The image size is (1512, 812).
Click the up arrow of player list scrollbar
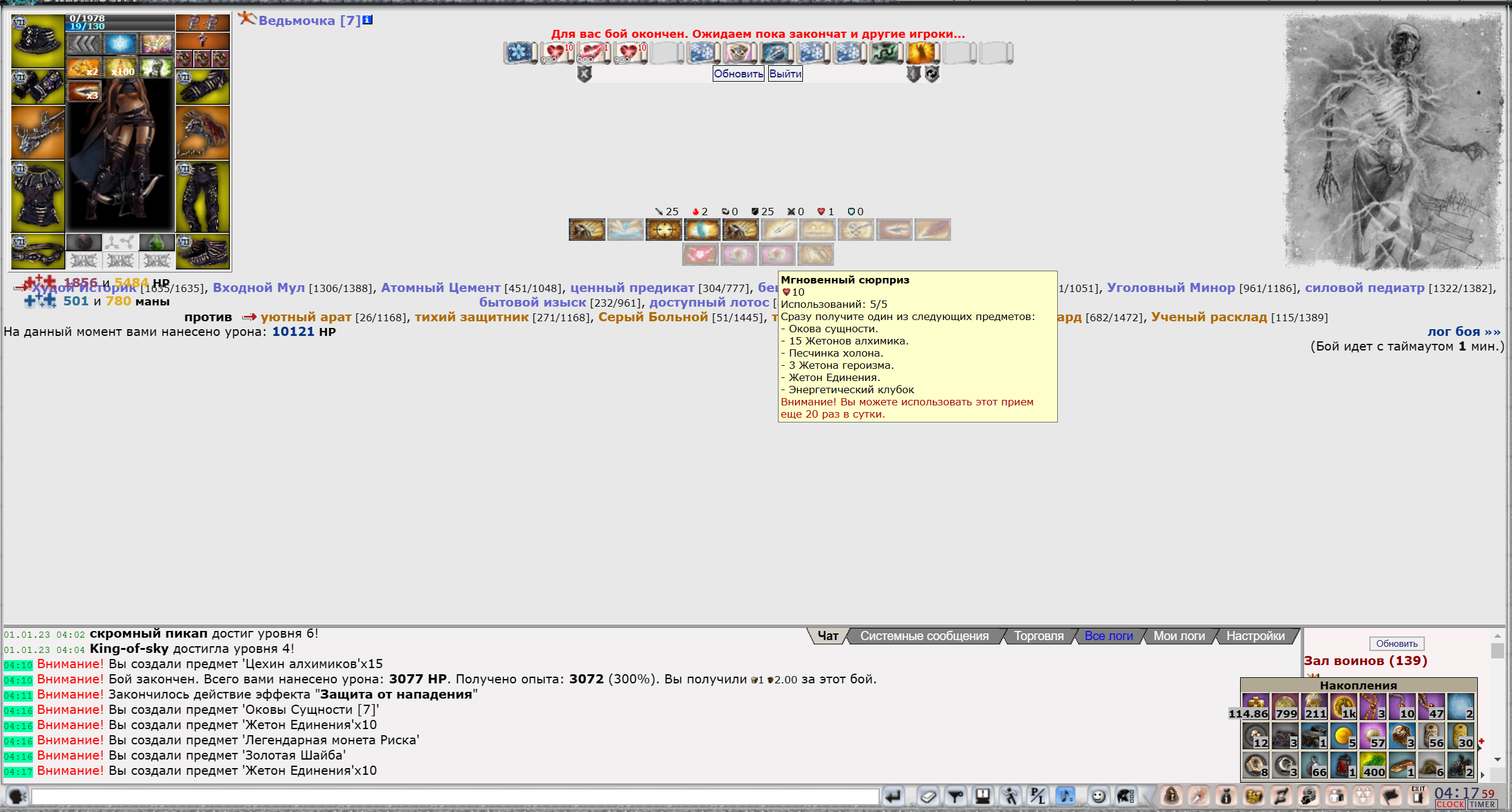(x=1497, y=636)
